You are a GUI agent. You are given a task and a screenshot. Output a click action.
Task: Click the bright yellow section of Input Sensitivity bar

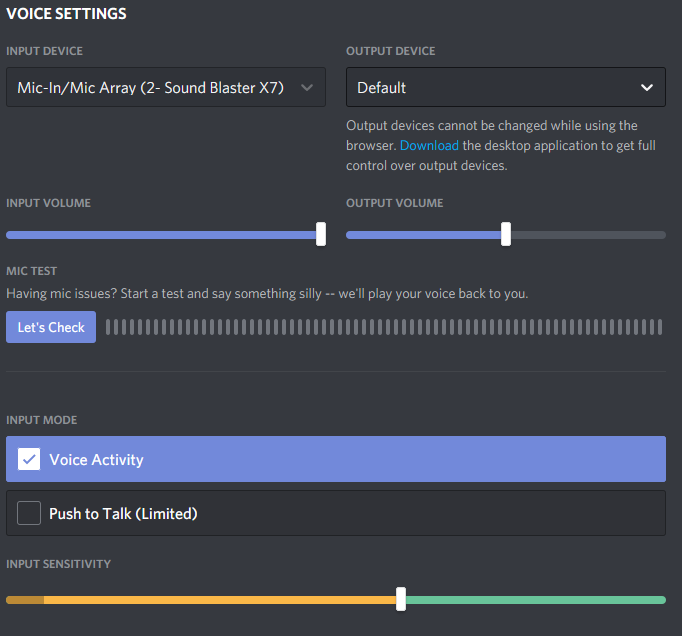pyautogui.click(x=220, y=600)
